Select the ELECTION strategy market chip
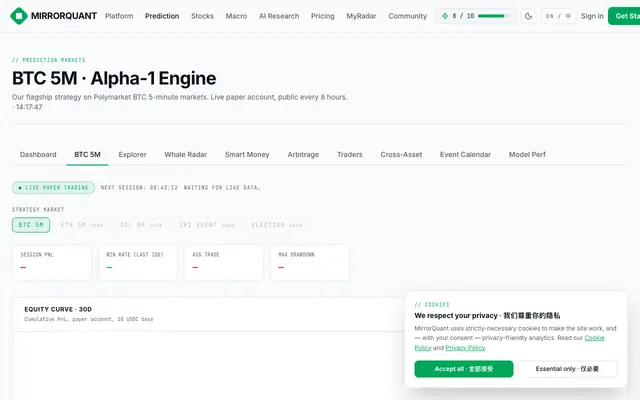640x400 pixels. click(276, 225)
